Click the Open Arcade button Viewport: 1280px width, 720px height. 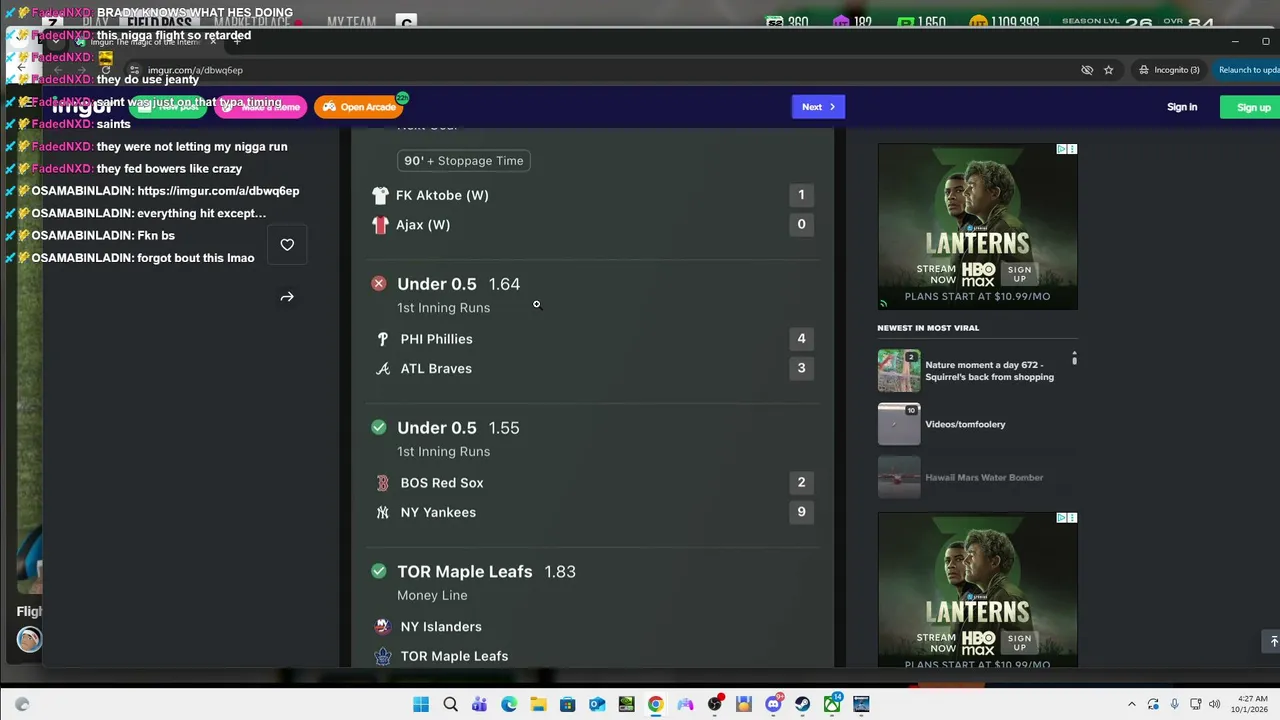point(359,107)
